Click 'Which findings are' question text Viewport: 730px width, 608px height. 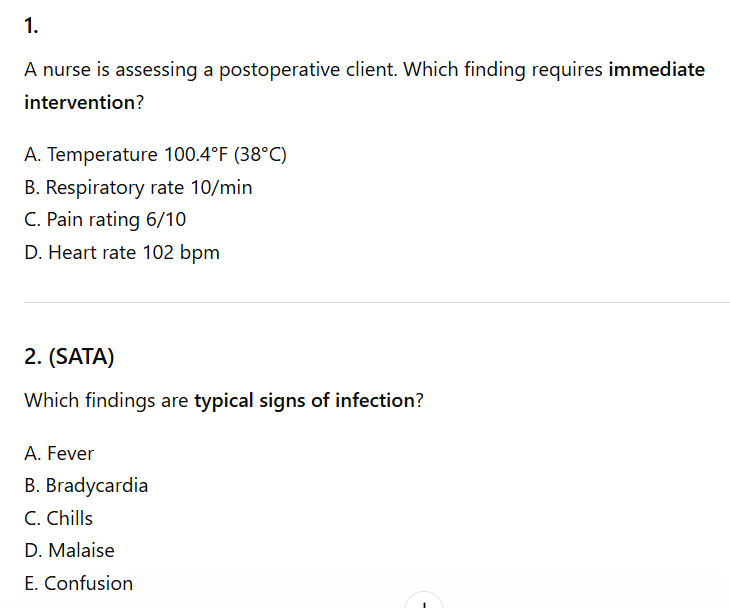[x=105, y=401]
